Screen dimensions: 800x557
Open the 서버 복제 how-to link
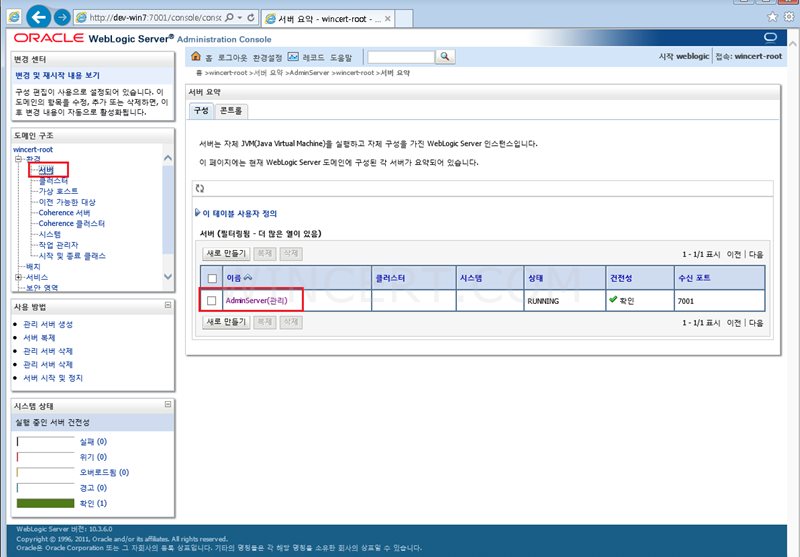point(39,338)
